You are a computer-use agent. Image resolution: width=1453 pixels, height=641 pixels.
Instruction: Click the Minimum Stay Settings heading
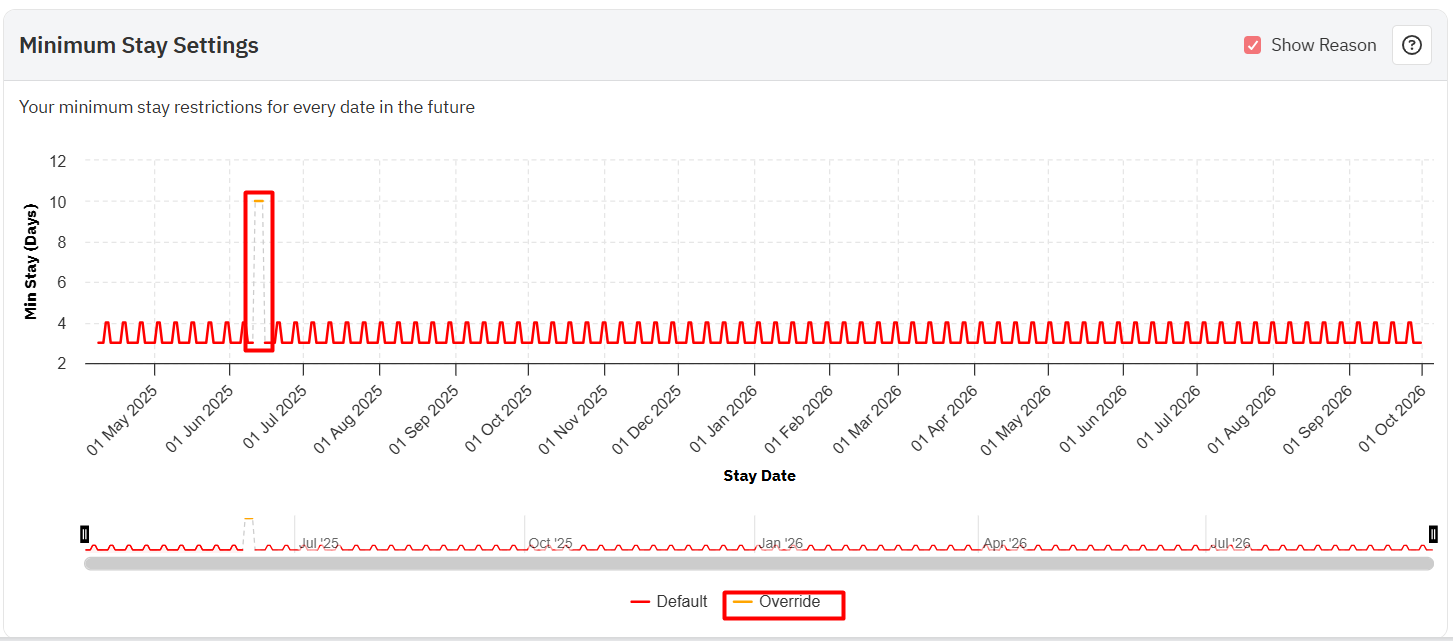click(x=139, y=45)
